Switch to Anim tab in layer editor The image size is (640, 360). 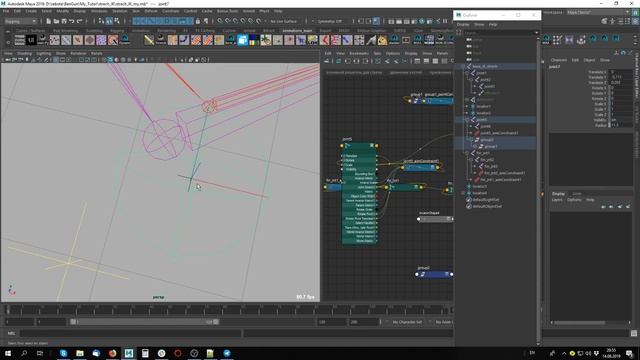click(576, 193)
